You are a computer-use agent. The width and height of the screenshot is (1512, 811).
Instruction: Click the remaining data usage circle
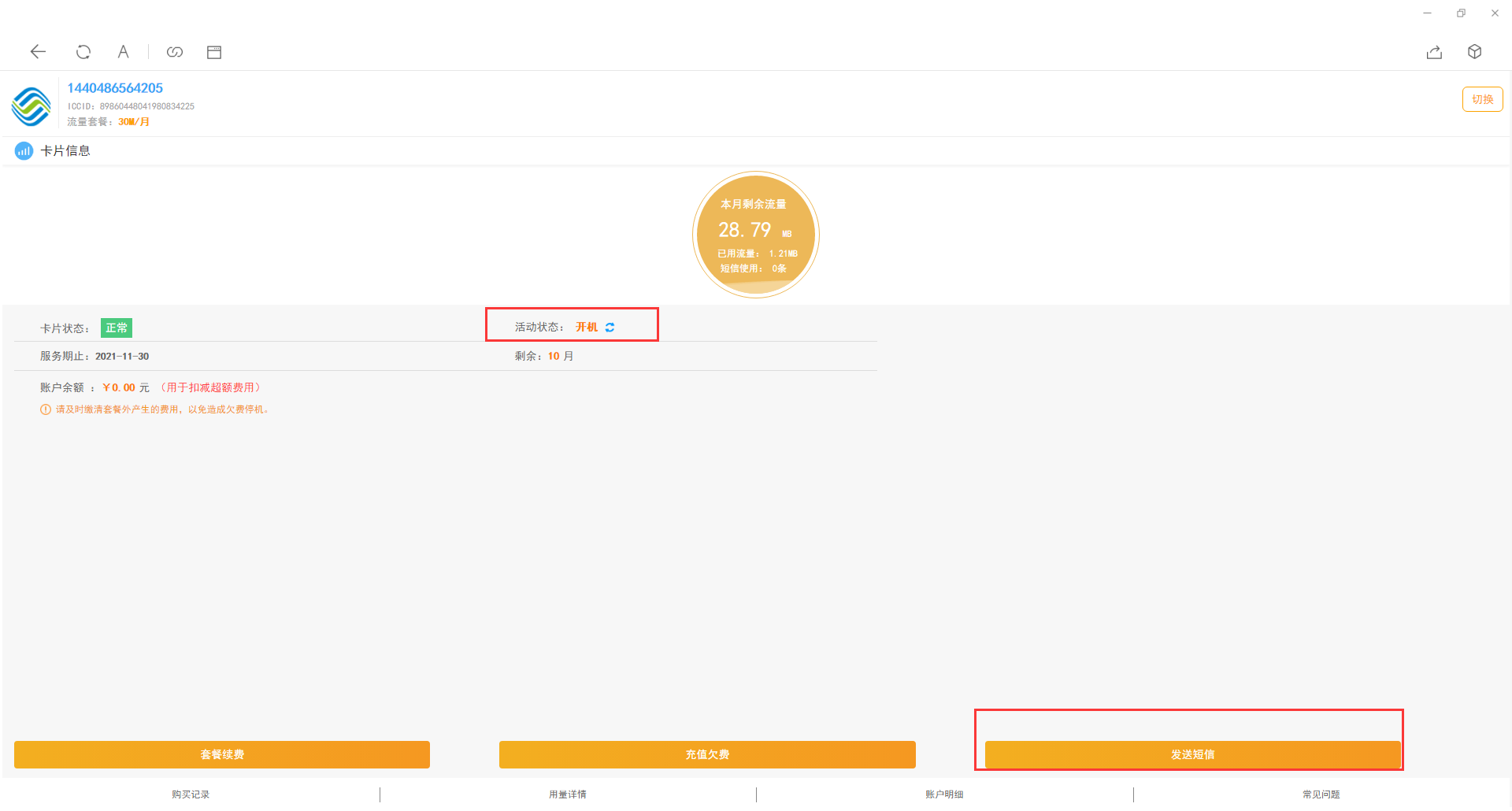point(756,235)
